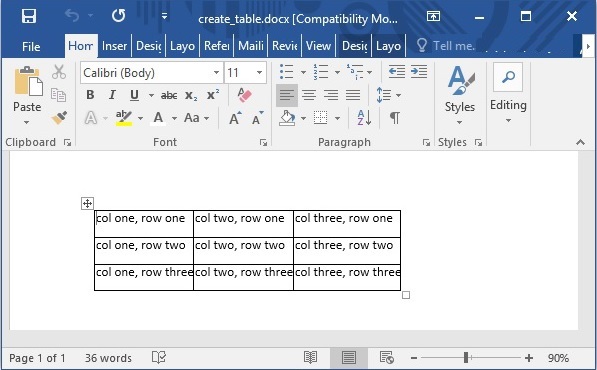597x370 pixels.
Task: Toggle Align Left paragraph alignment
Action: pyautogui.click(x=287, y=95)
